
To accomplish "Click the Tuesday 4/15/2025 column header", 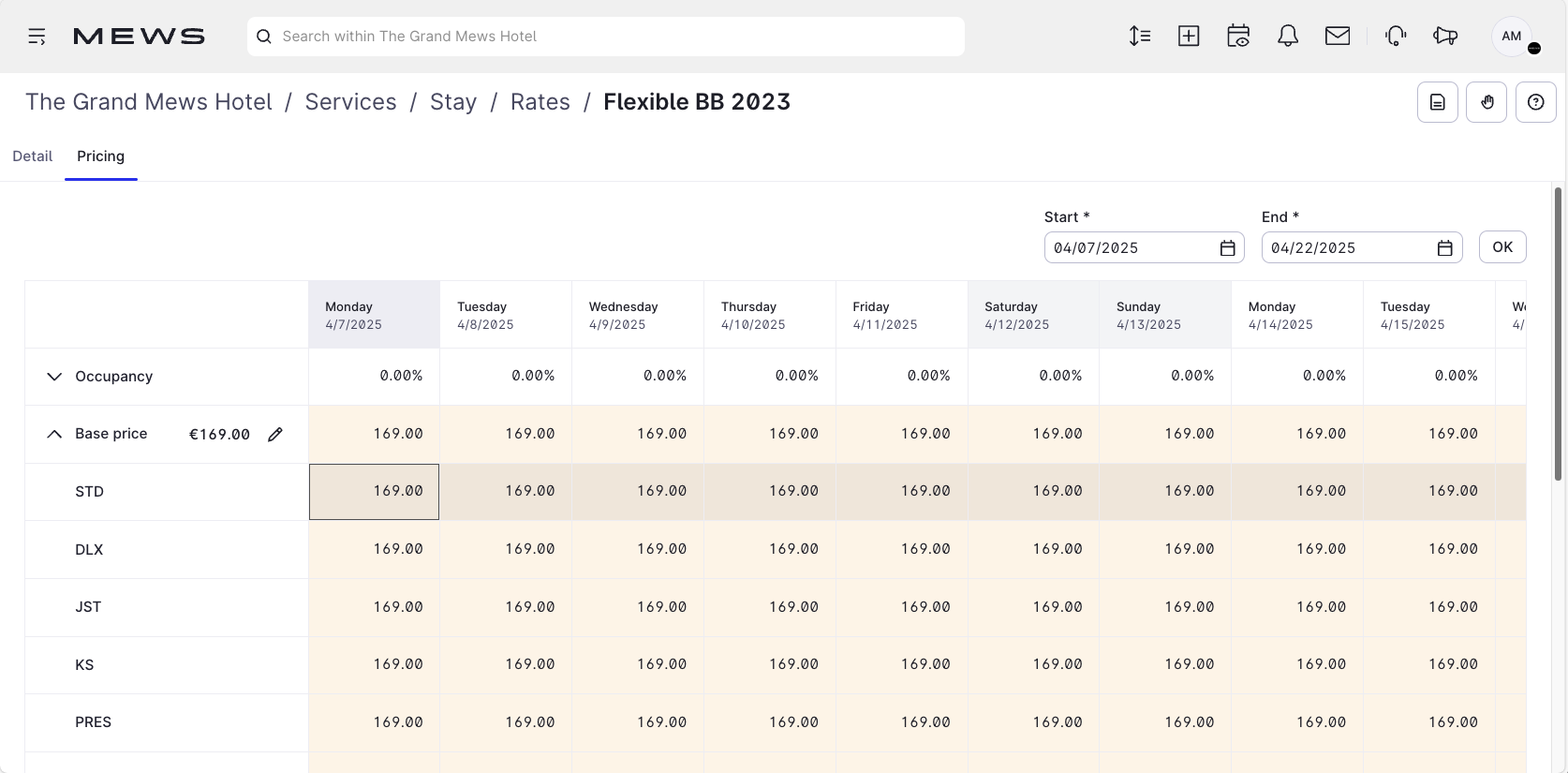I will 1429,315.
